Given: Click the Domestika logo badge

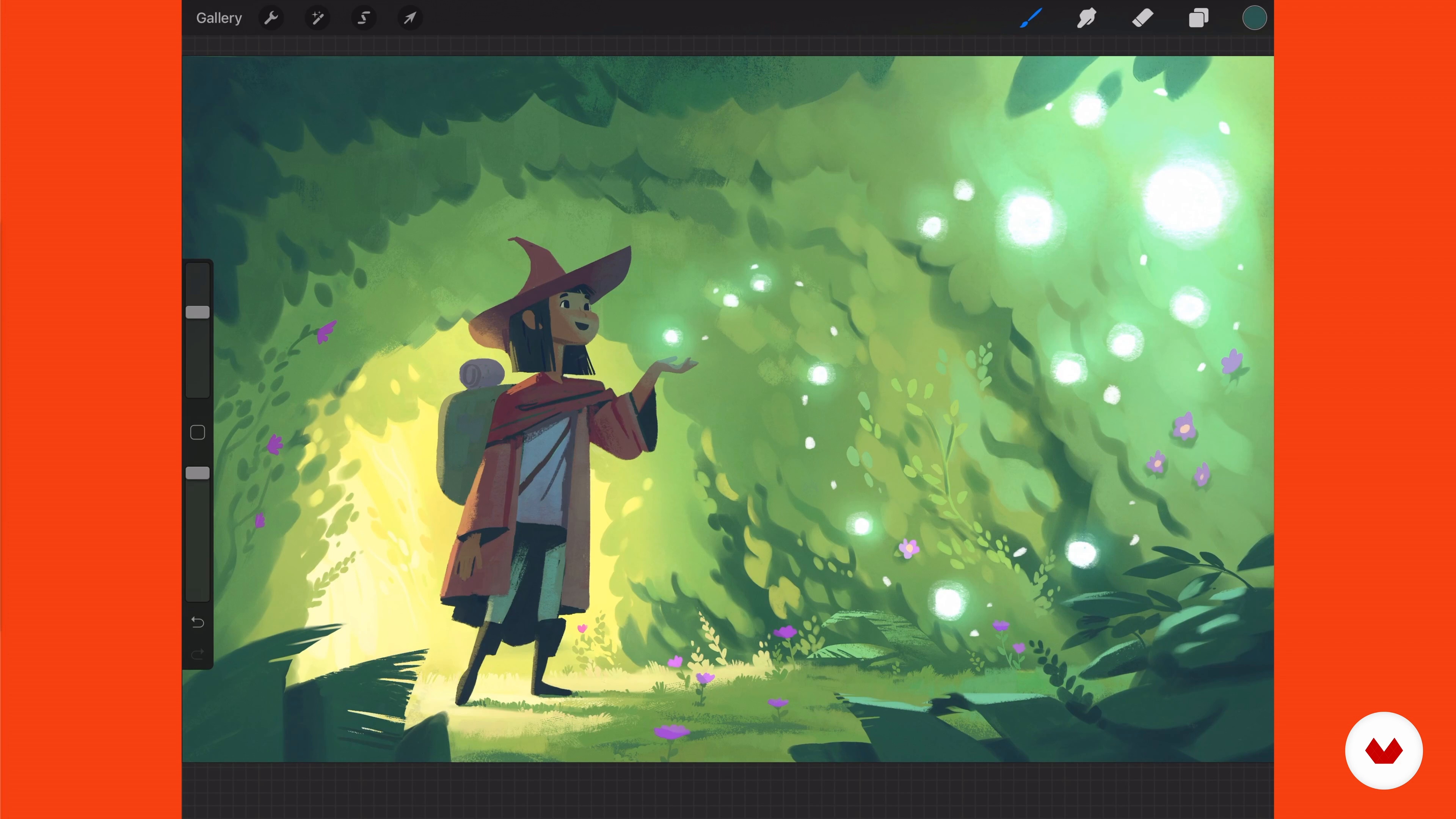Looking at the screenshot, I should (x=1384, y=751).
